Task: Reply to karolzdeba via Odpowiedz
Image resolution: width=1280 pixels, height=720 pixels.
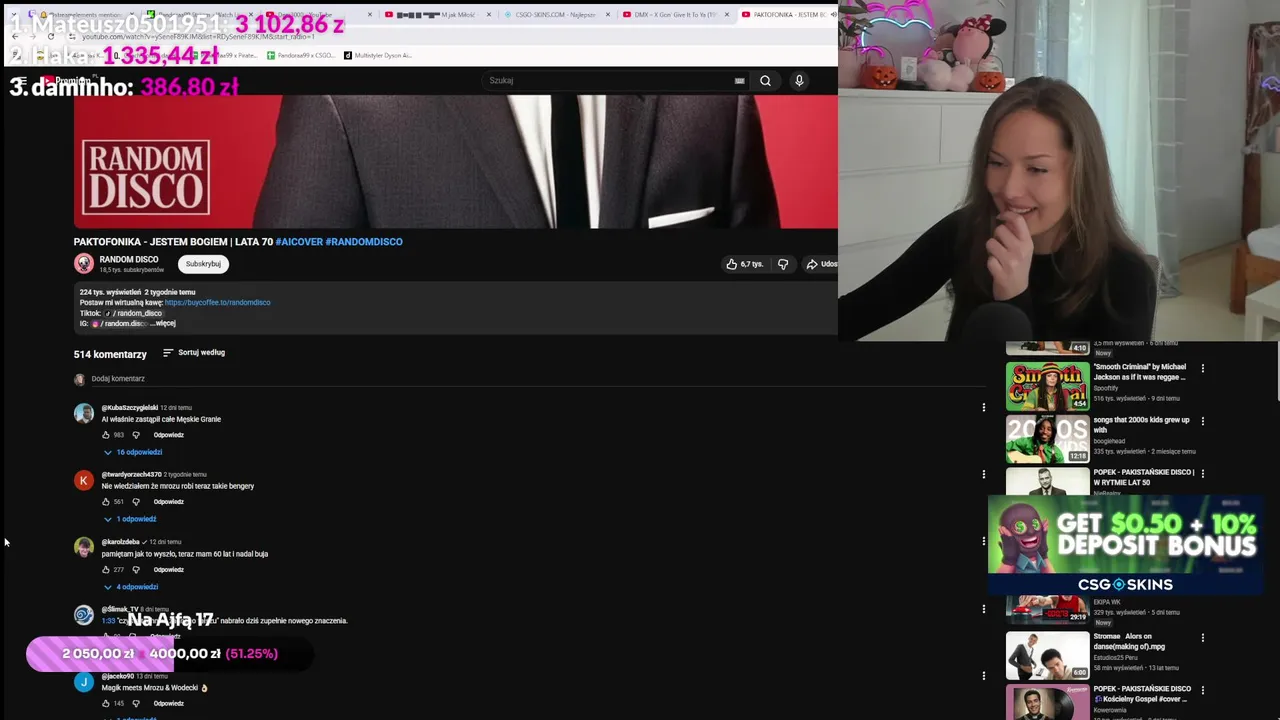Action: click(168, 570)
